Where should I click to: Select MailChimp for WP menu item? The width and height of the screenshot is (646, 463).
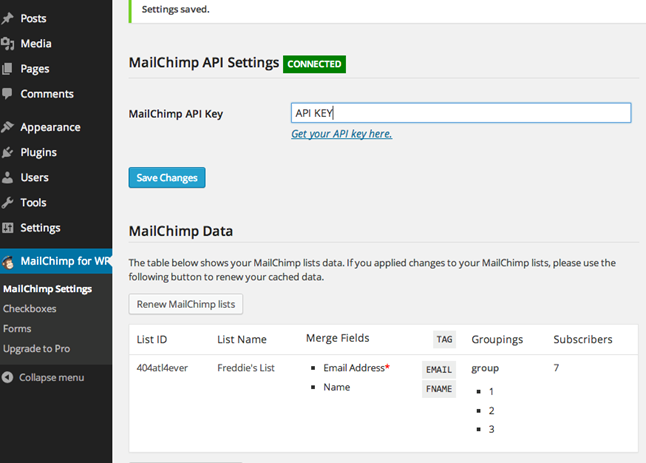[56, 261]
